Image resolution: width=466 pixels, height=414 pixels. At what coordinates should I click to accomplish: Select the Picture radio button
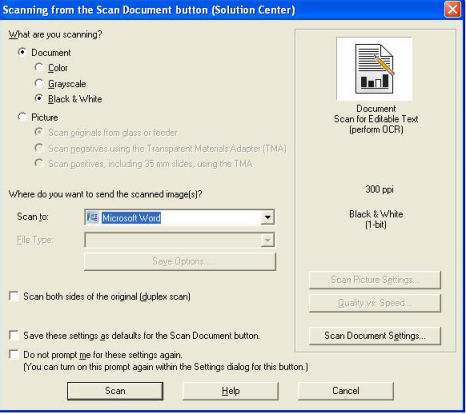click(22, 117)
